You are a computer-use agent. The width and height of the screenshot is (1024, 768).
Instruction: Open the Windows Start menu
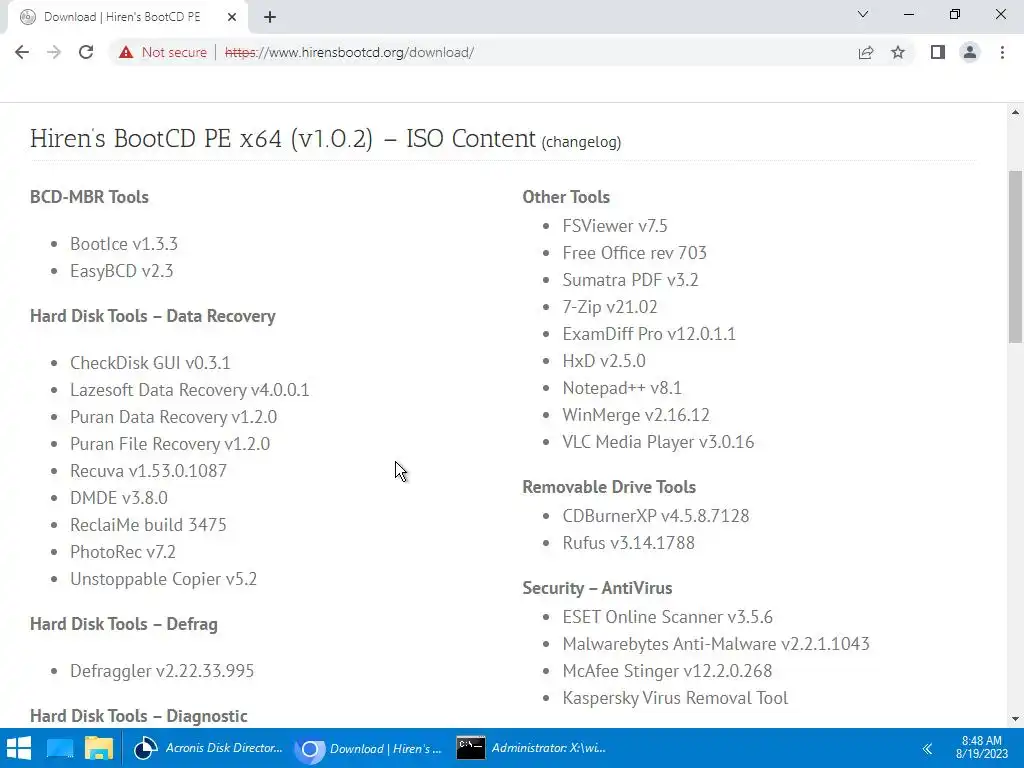coord(19,748)
